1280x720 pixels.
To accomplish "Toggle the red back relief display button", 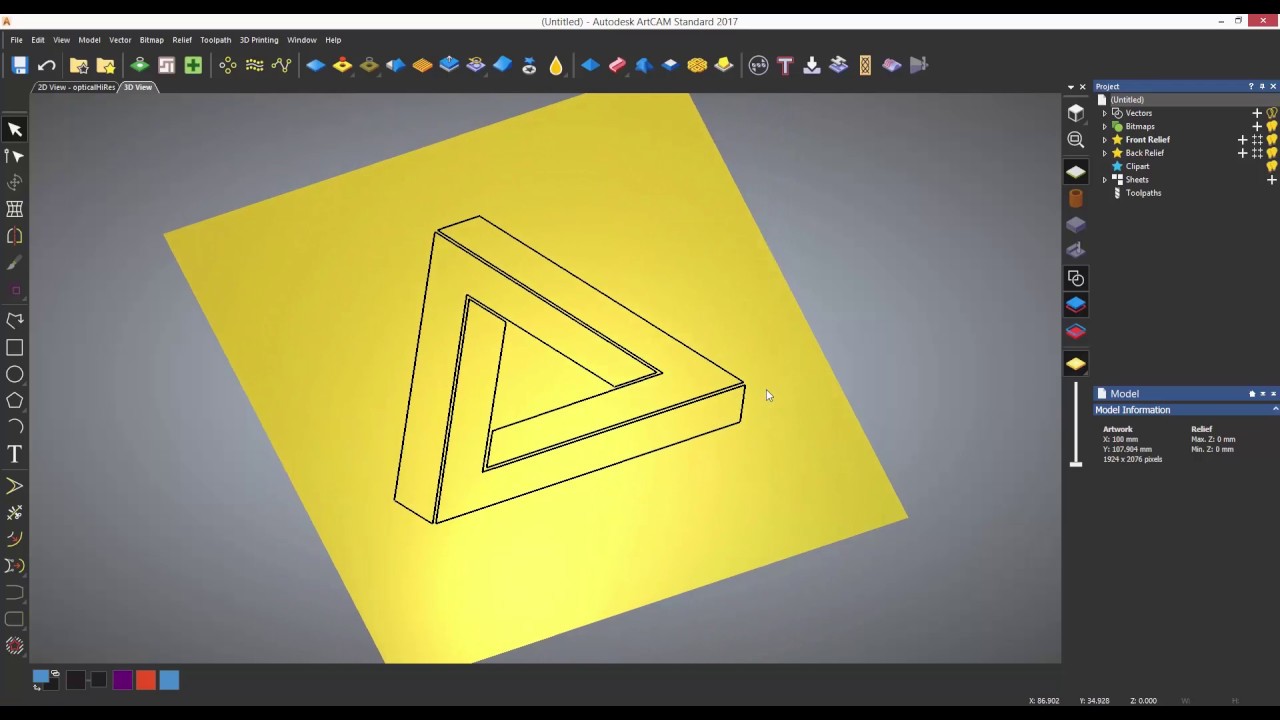I will [1075, 332].
